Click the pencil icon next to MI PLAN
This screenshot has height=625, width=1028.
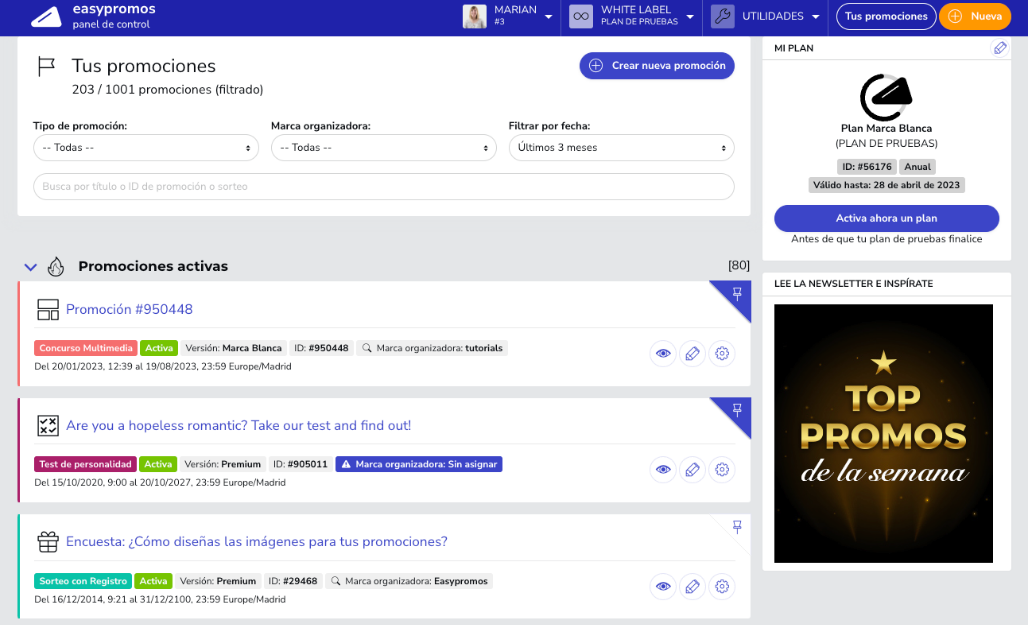point(1000,47)
